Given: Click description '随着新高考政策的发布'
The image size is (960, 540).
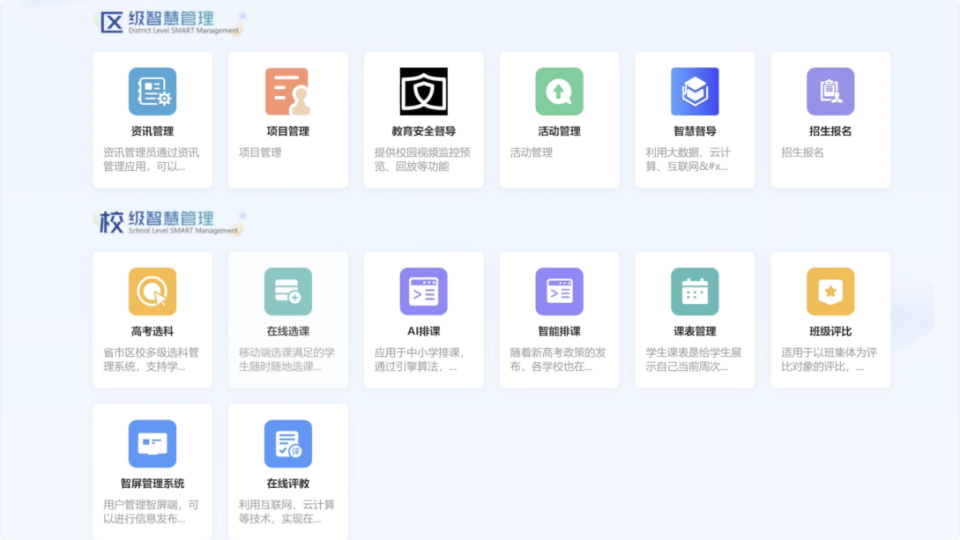Looking at the screenshot, I should (x=558, y=359).
